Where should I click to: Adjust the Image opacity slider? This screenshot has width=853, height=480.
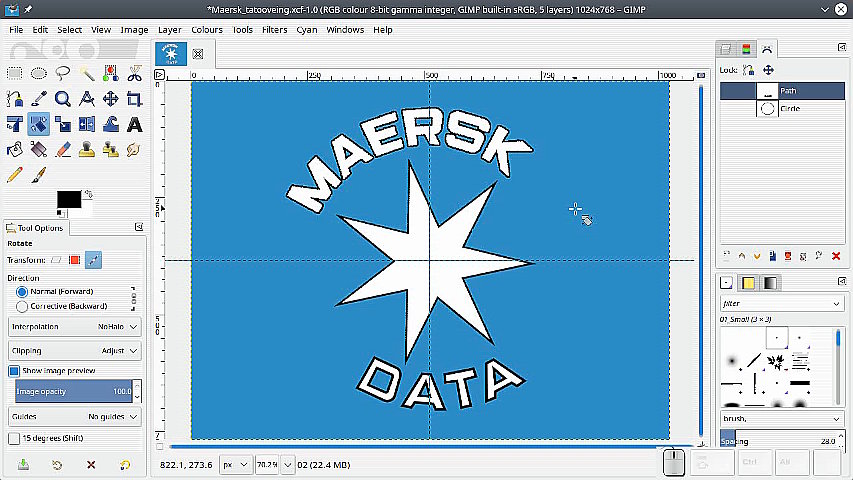click(x=73, y=391)
